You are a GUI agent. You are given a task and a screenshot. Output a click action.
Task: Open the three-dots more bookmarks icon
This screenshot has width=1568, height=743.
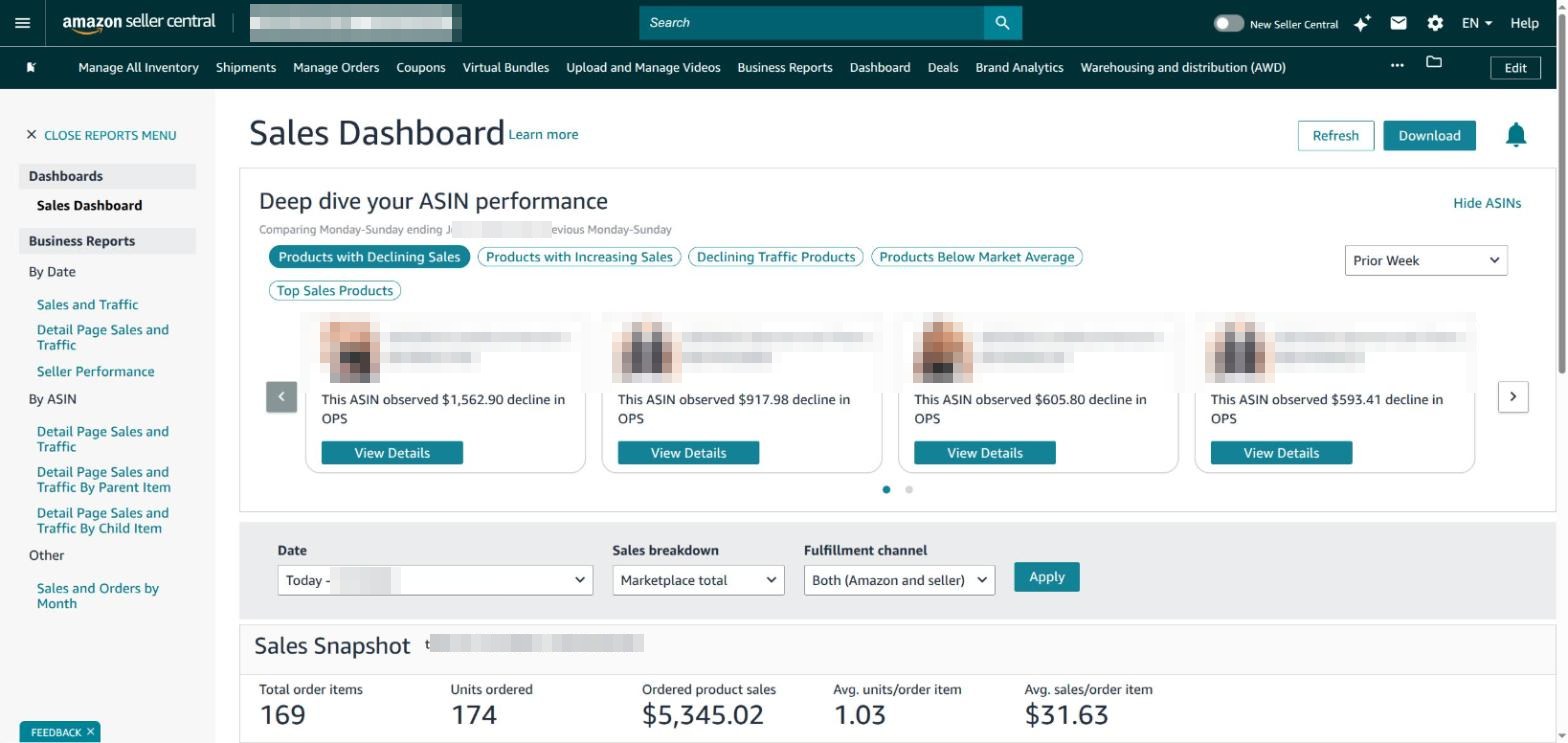point(1397,65)
